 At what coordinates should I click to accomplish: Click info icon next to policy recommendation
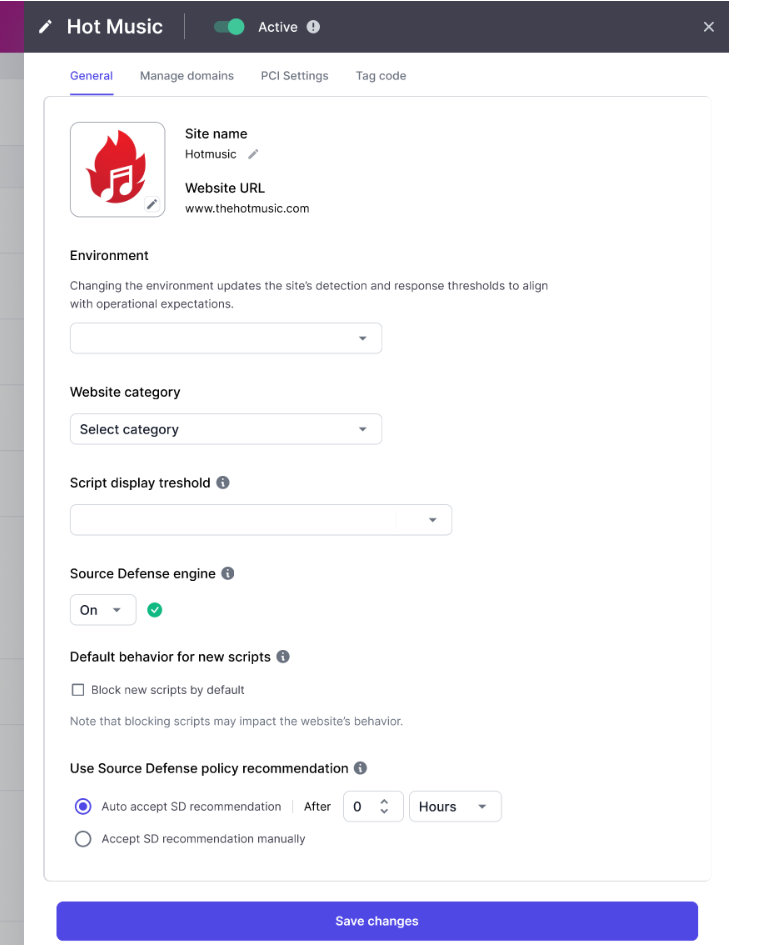[x=361, y=768]
